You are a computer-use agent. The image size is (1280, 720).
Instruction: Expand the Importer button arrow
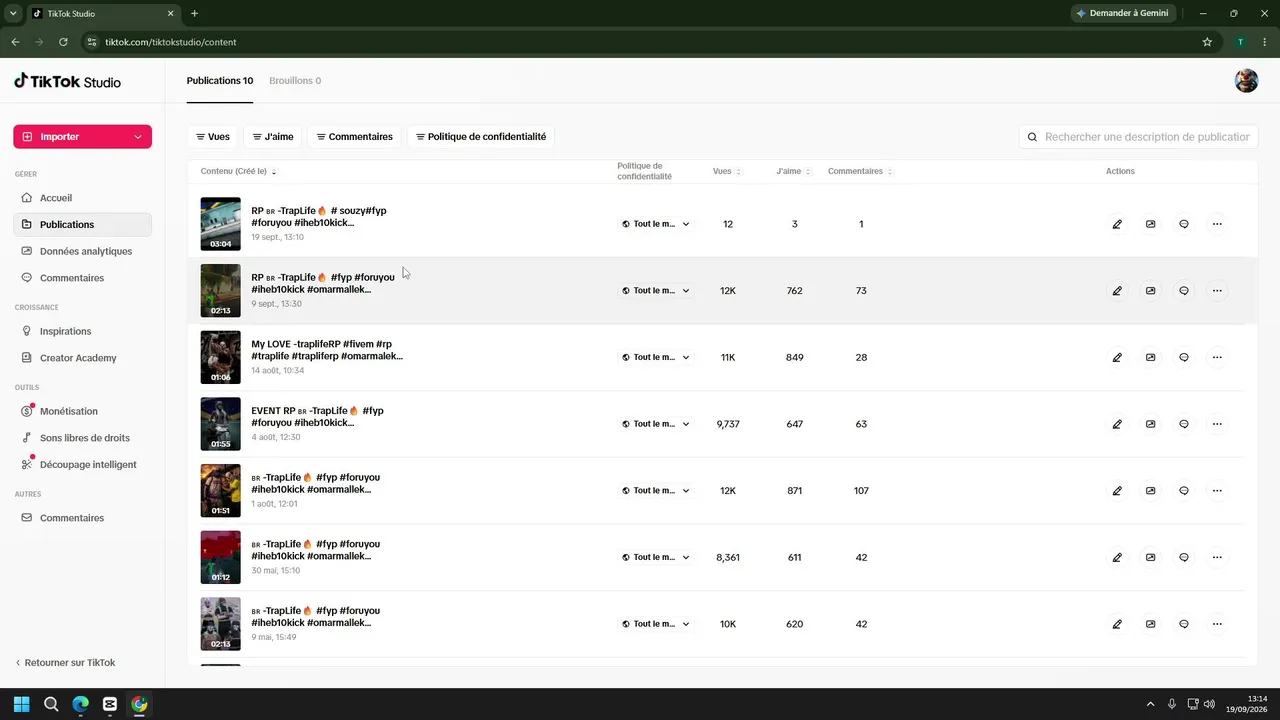click(138, 137)
